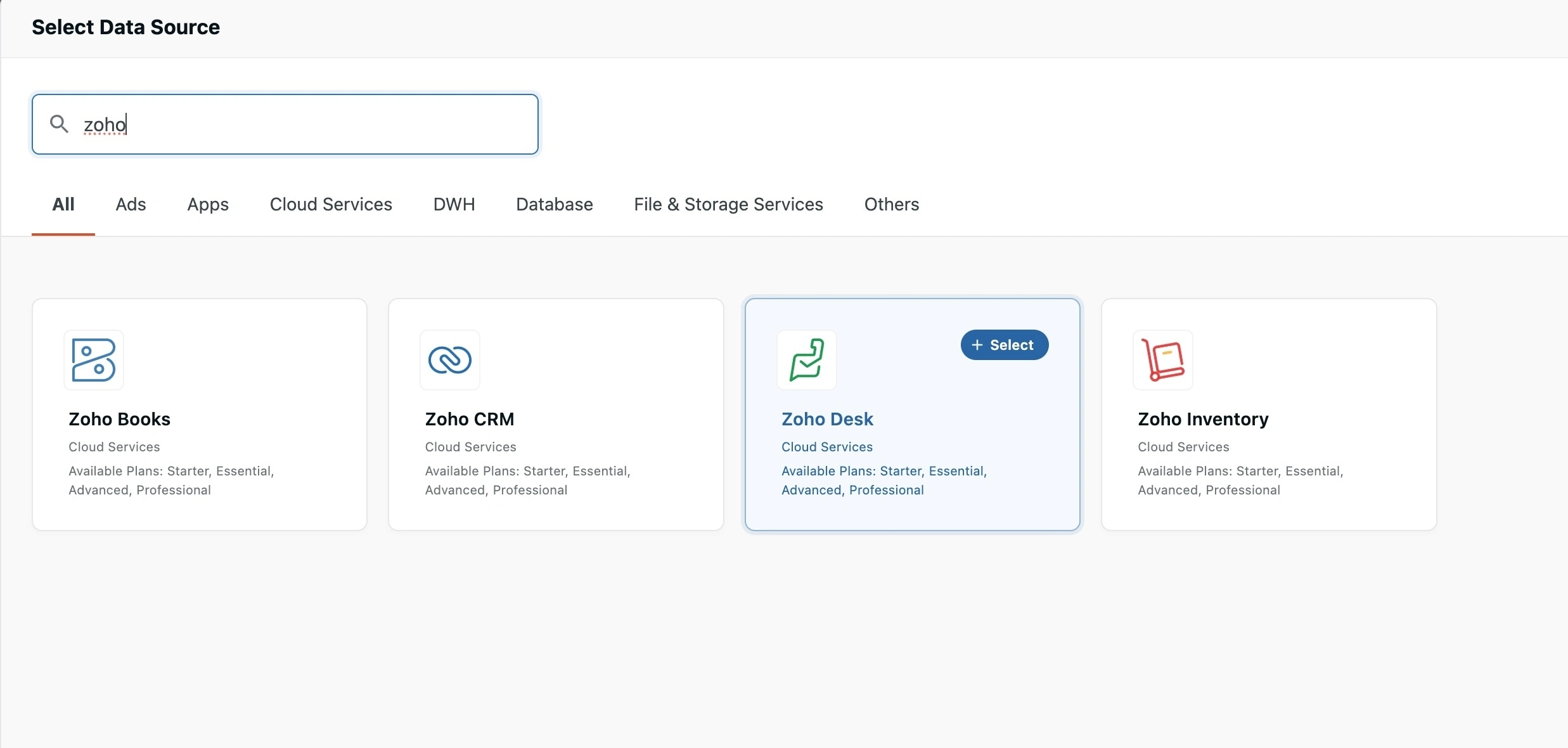The image size is (1568, 748).
Task: Click the Zoho CRM chain-link icon
Action: click(450, 360)
